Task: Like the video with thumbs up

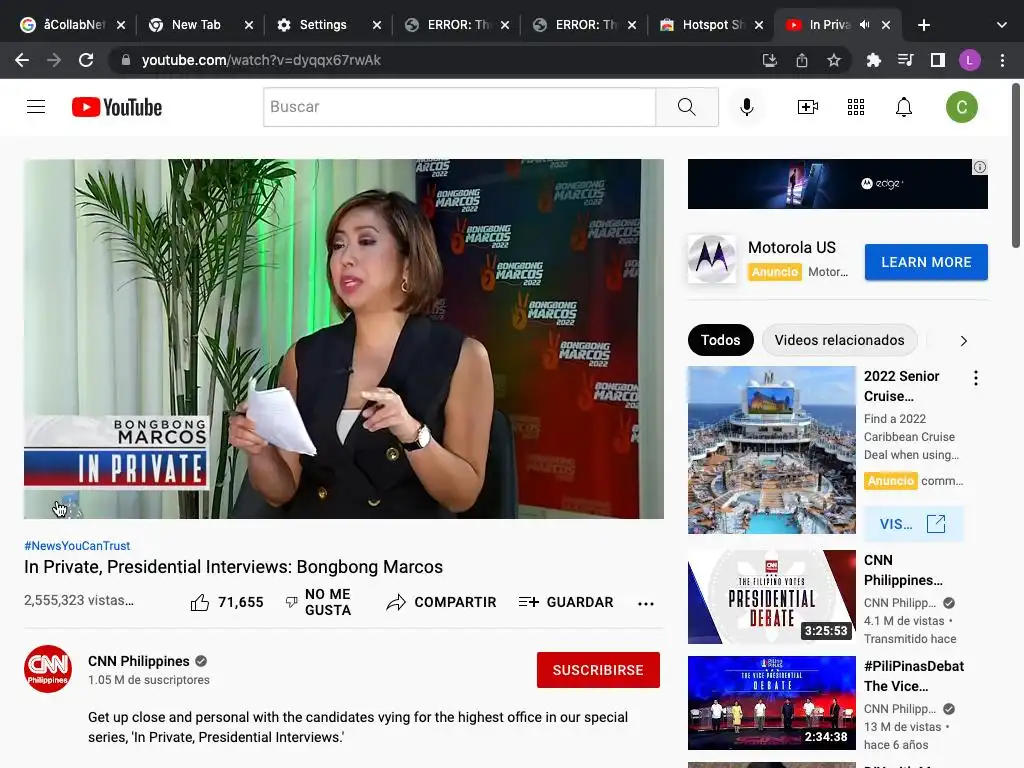Action: (x=227, y=602)
